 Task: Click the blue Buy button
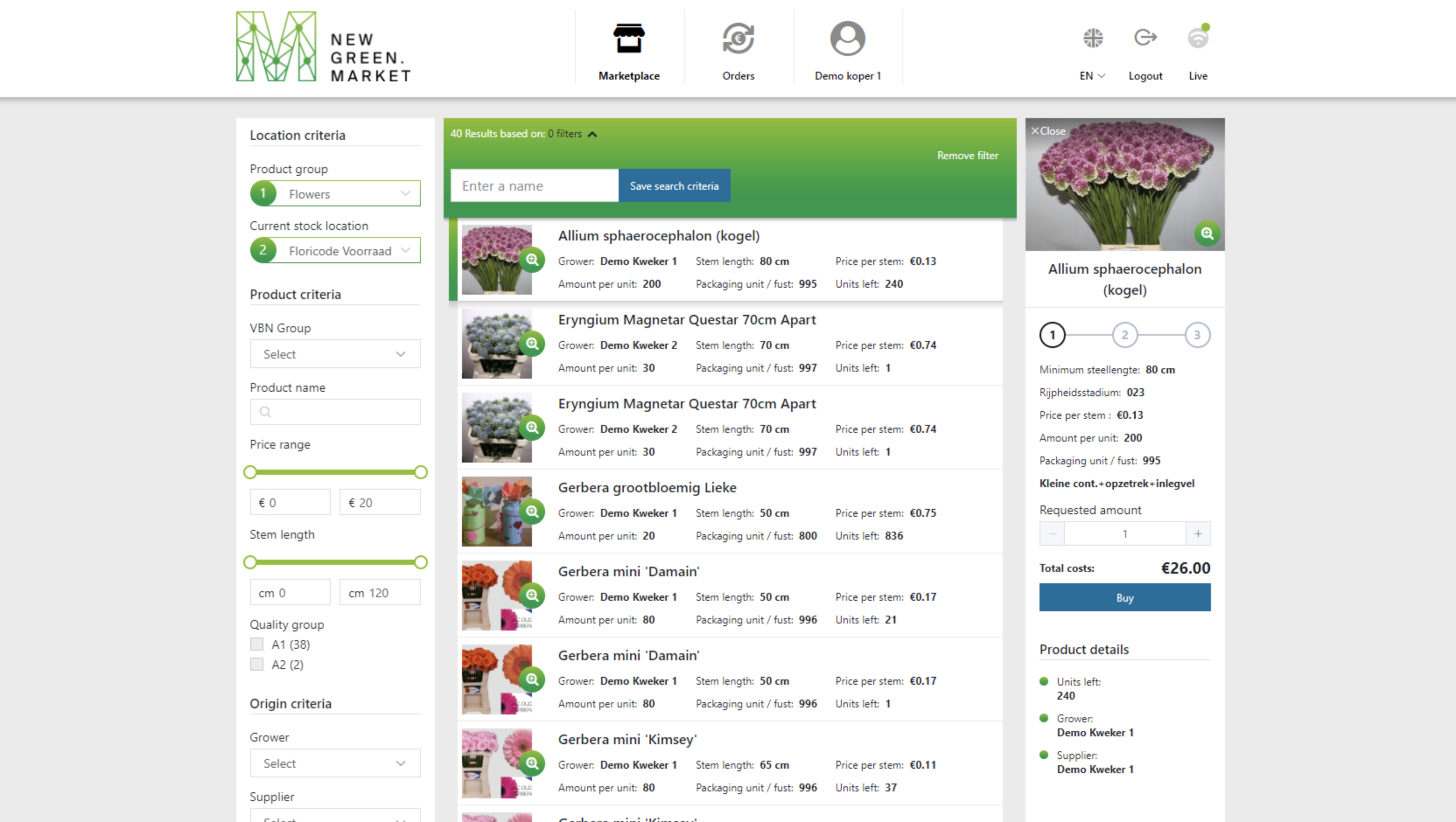1124,598
